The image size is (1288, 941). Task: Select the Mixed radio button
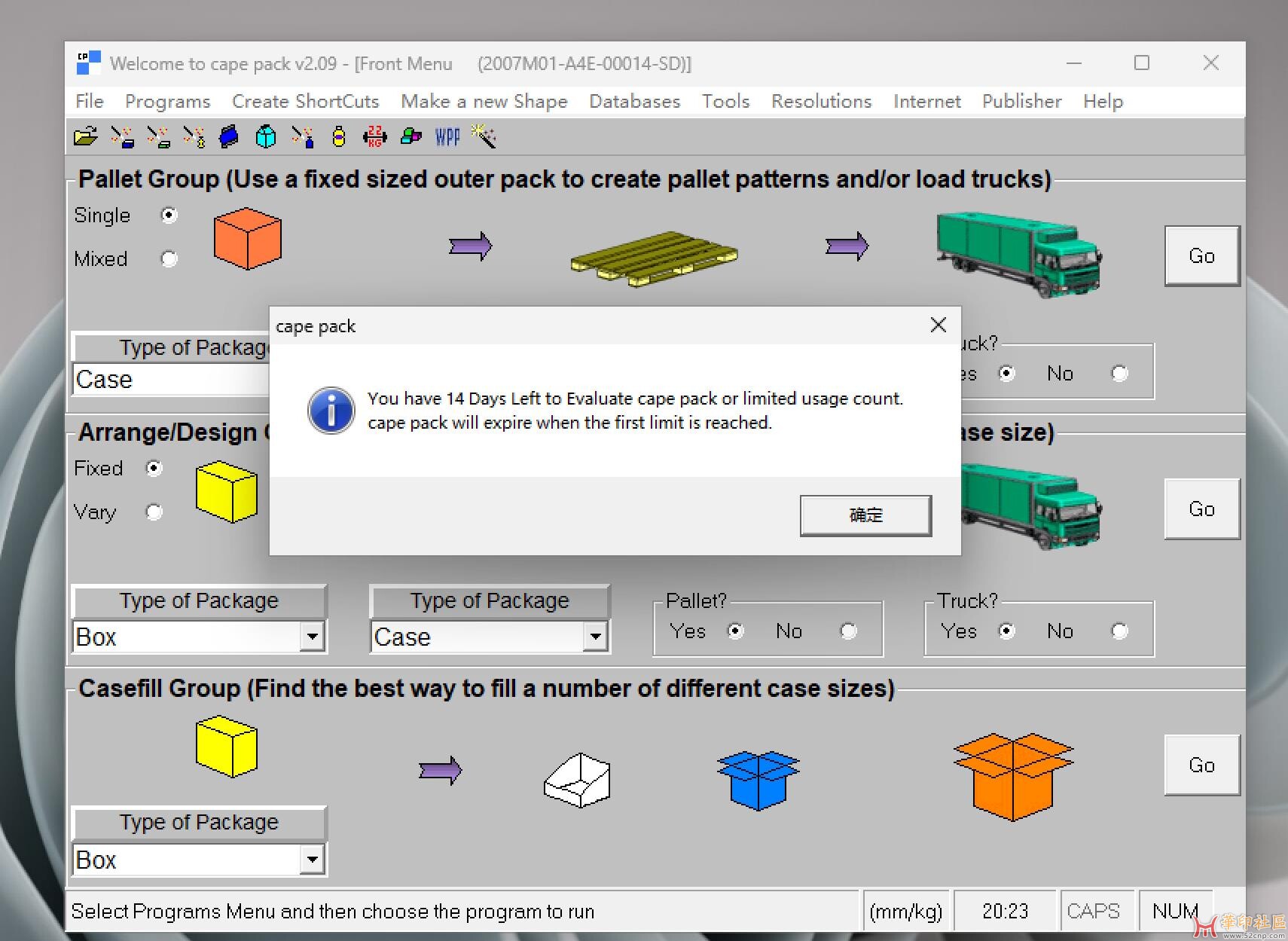(x=169, y=259)
